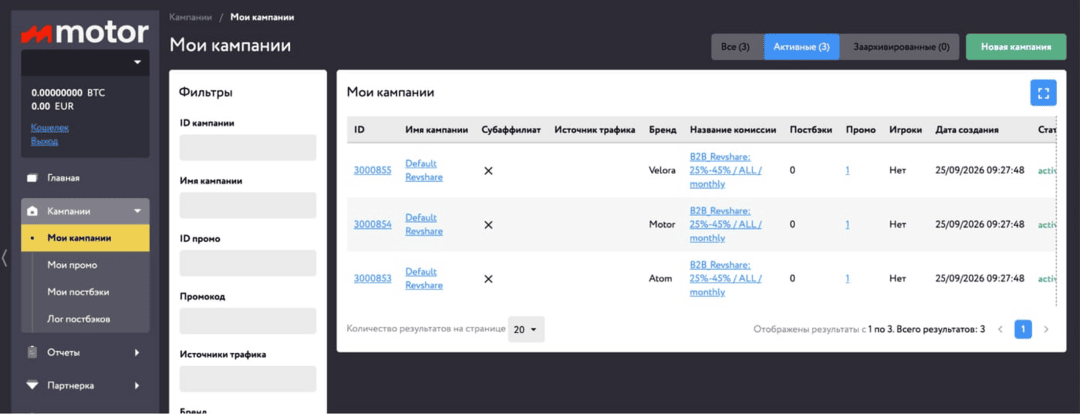Screen dimensions: 1080x414
Task: Open the fullscreen table view icon
Action: [x=1043, y=93]
